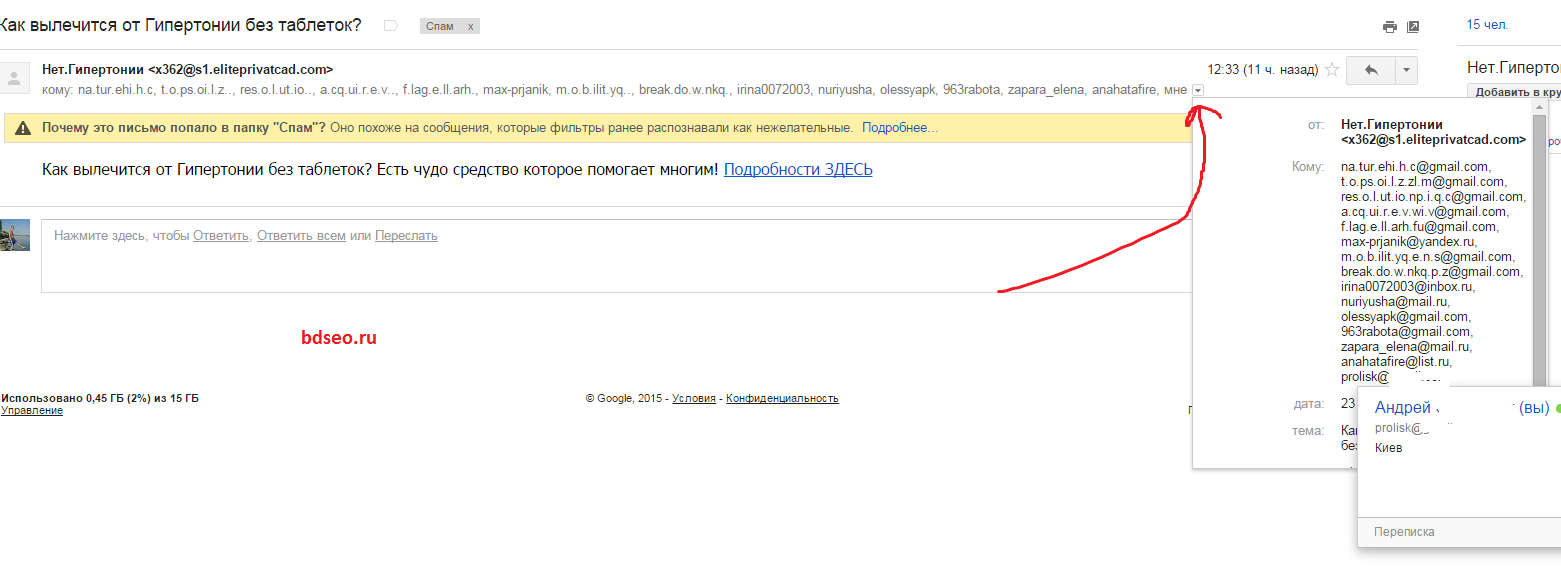Print this email with the printer icon
Viewport: 1561px width, 568px height.
click(x=1389, y=27)
